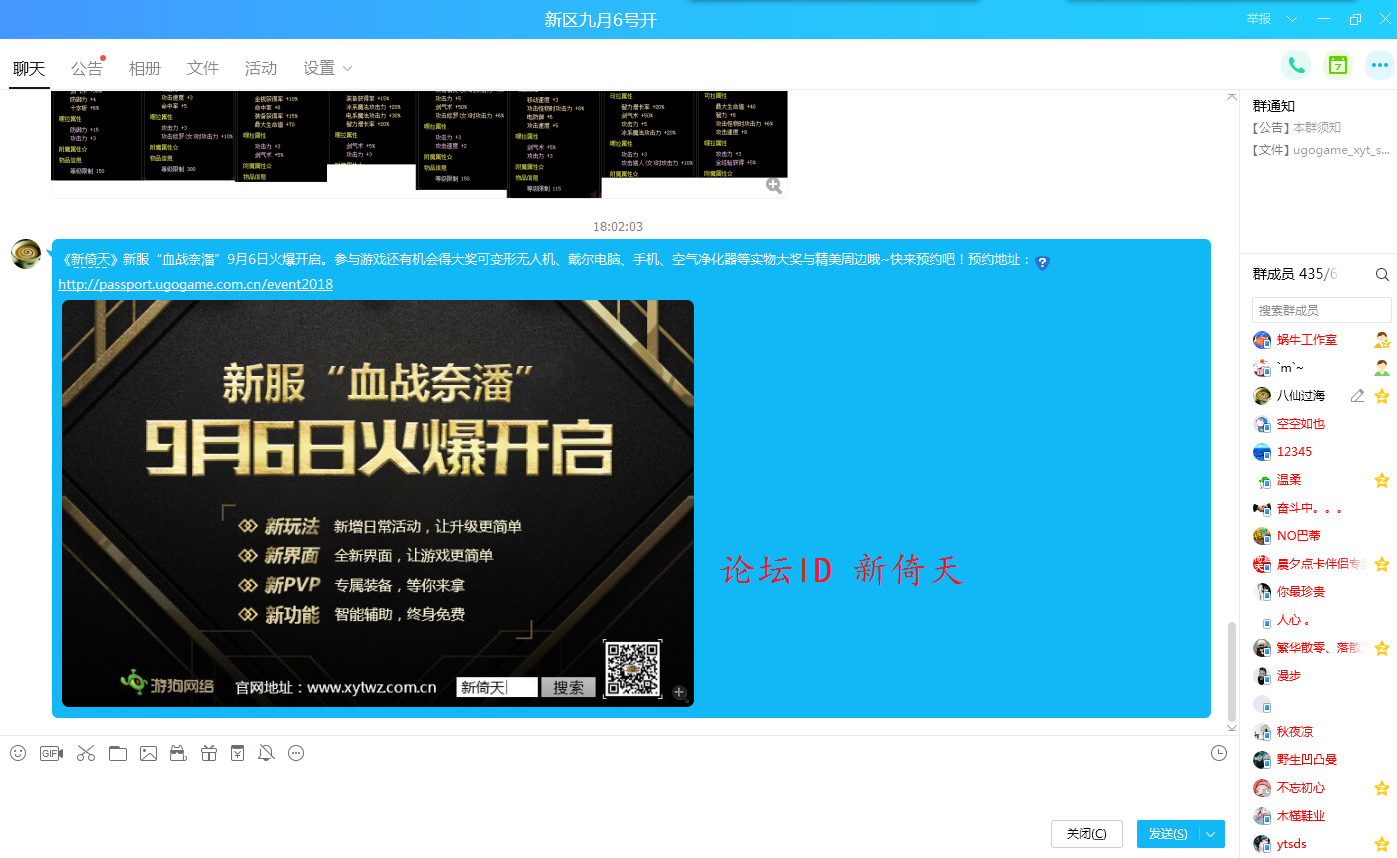Click the search members magnifier icon

coord(1382,274)
